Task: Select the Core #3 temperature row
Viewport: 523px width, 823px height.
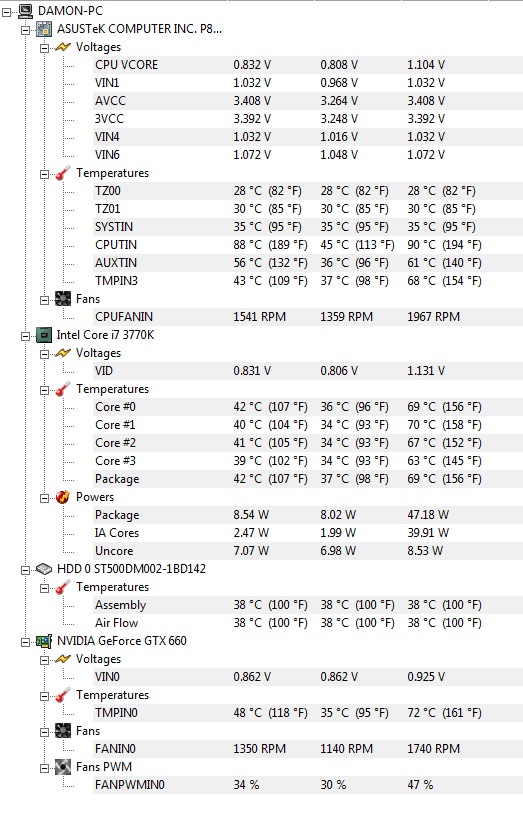Action: (308, 461)
